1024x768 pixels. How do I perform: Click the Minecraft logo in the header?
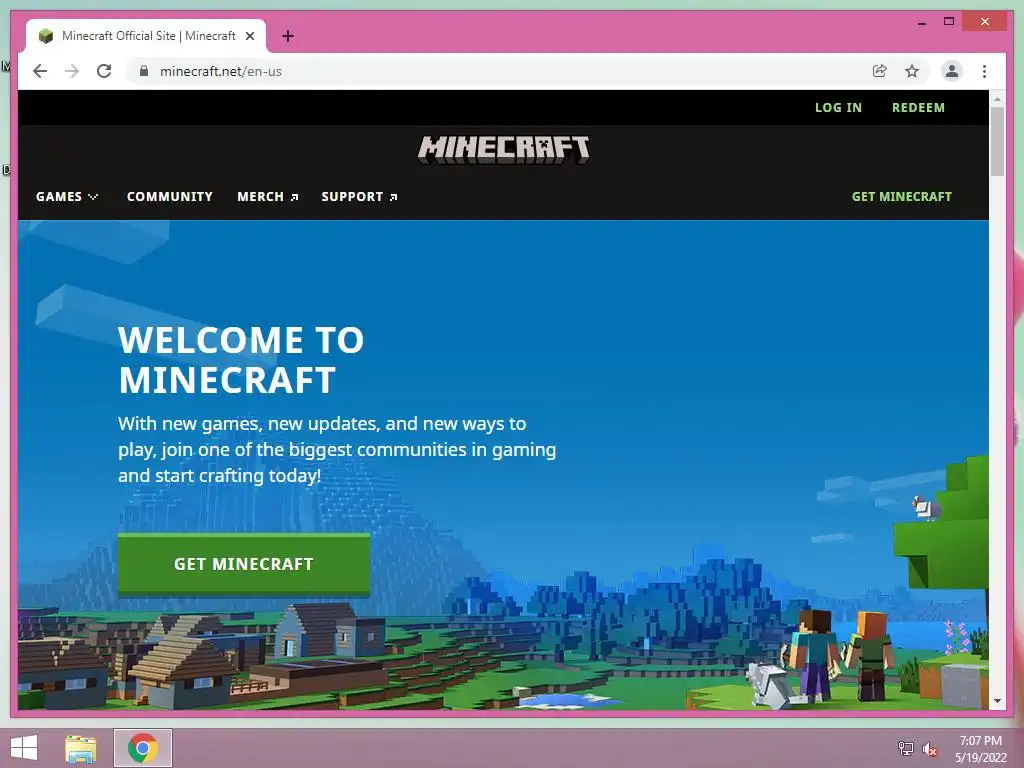click(504, 150)
